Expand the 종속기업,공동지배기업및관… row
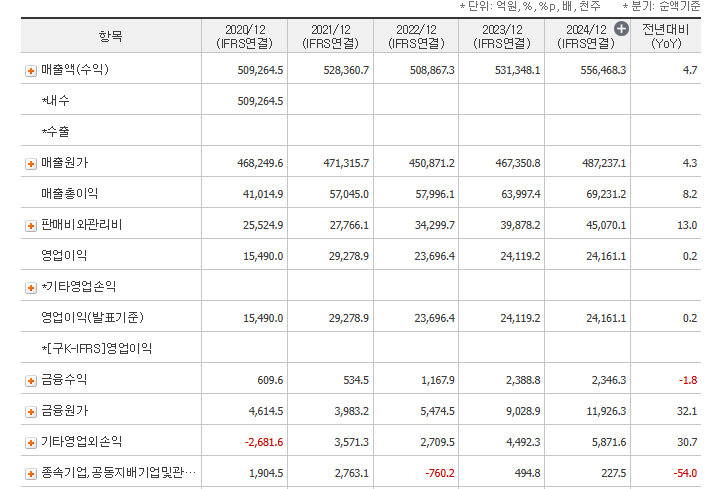This screenshot has width=707, height=489. coord(31,474)
